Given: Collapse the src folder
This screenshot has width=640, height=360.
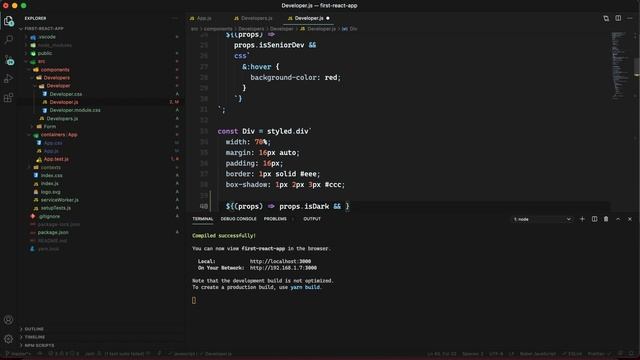Looking at the screenshot, I should point(41,62).
